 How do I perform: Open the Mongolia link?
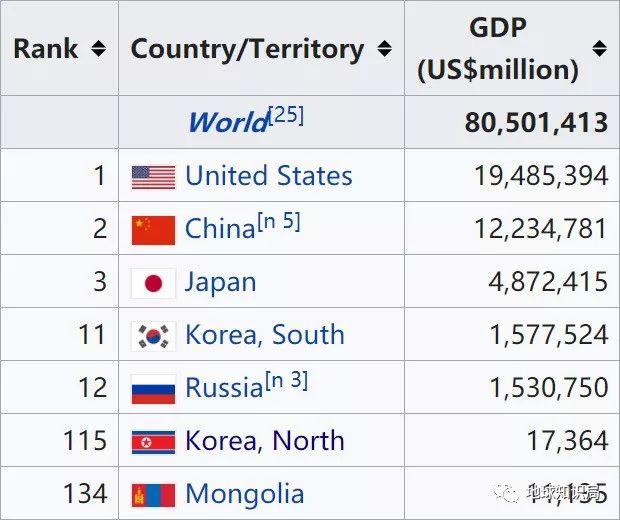pyautogui.click(x=245, y=494)
